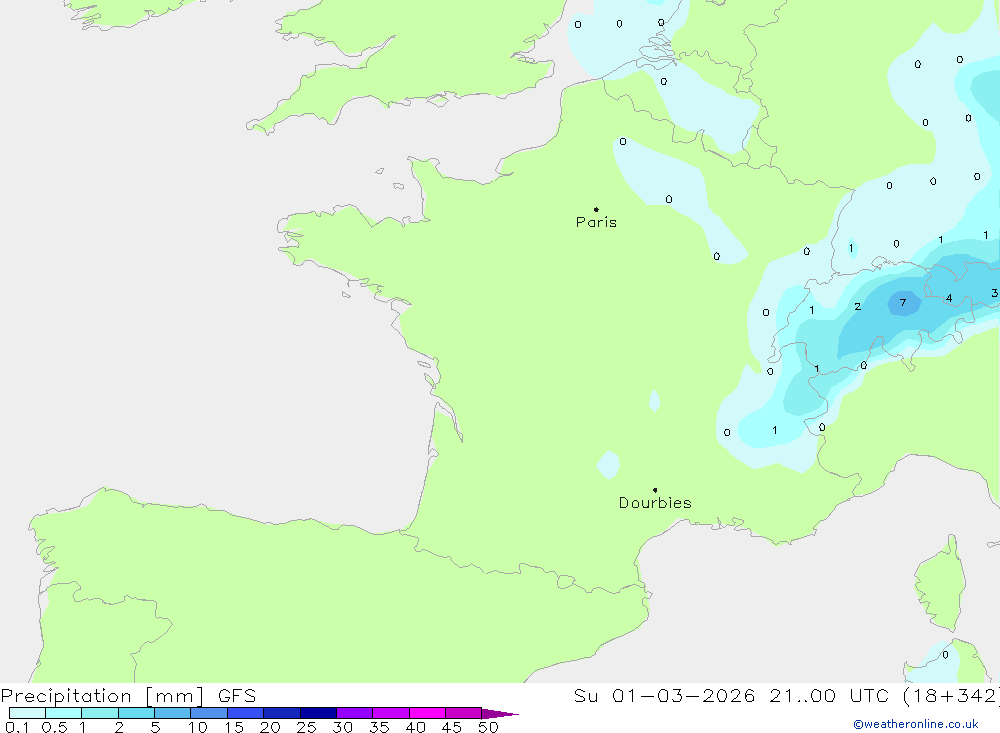Pick the 10–15 mm legend color swatch
Image resolution: width=1000 pixels, height=733 pixels.
coord(209,713)
